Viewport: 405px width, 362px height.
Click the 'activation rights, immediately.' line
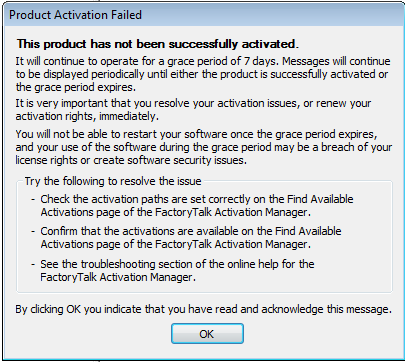87,116
